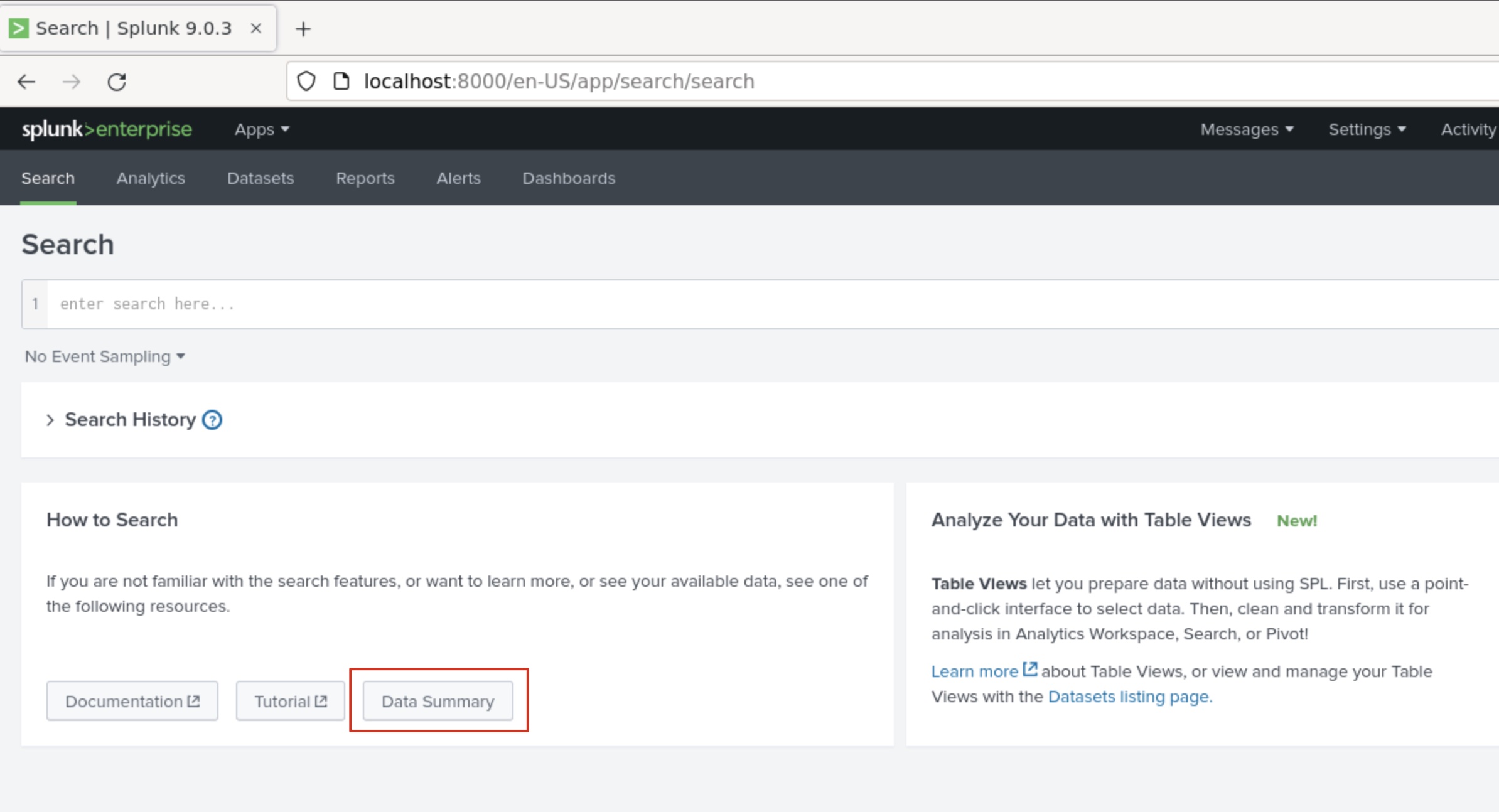Click the browser back arrow

(x=26, y=82)
